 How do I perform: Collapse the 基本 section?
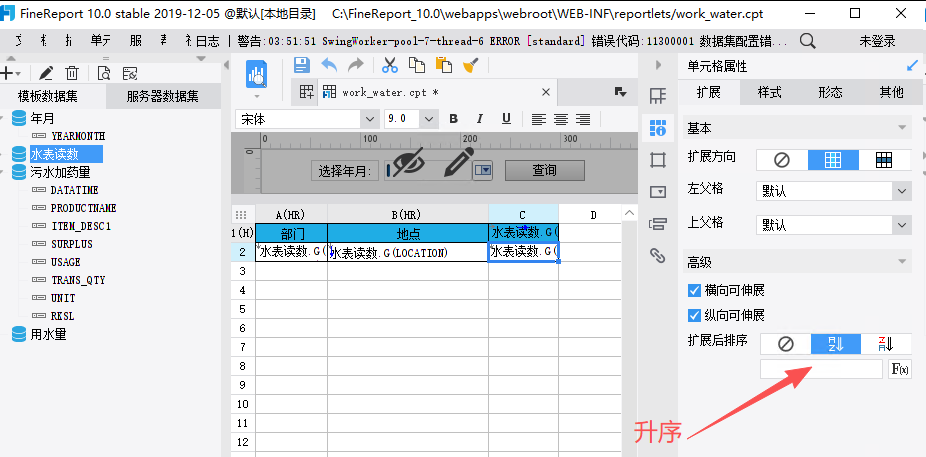click(901, 128)
